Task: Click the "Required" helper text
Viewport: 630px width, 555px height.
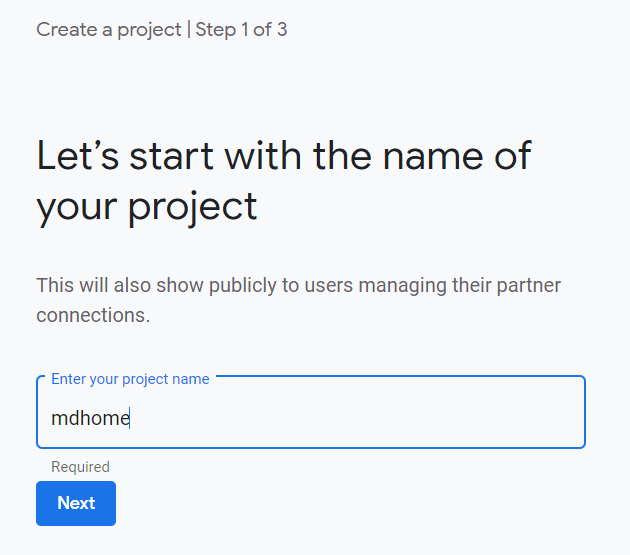Action: (x=80, y=467)
